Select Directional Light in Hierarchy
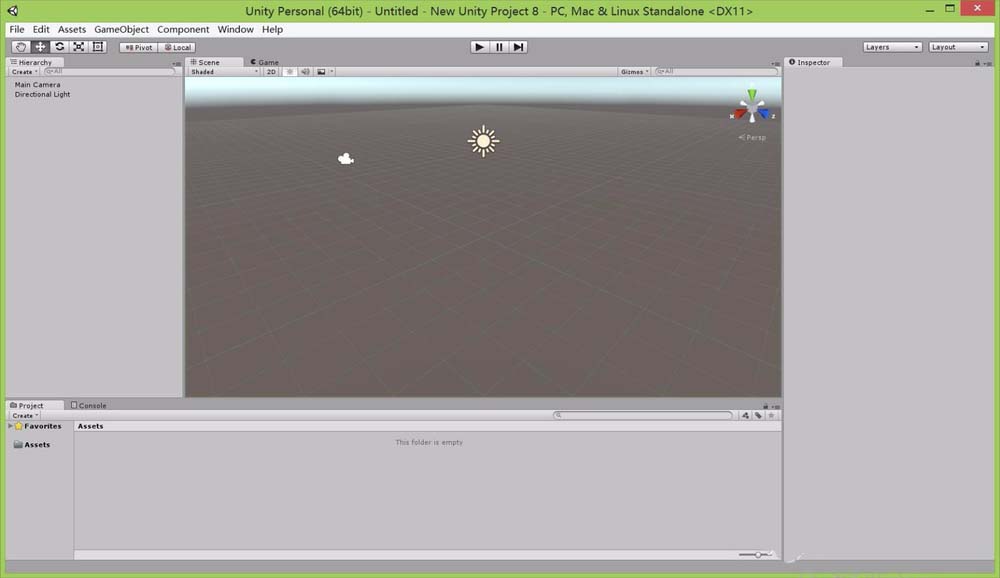This screenshot has height=578, width=1000. pyautogui.click(x=42, y=94)
